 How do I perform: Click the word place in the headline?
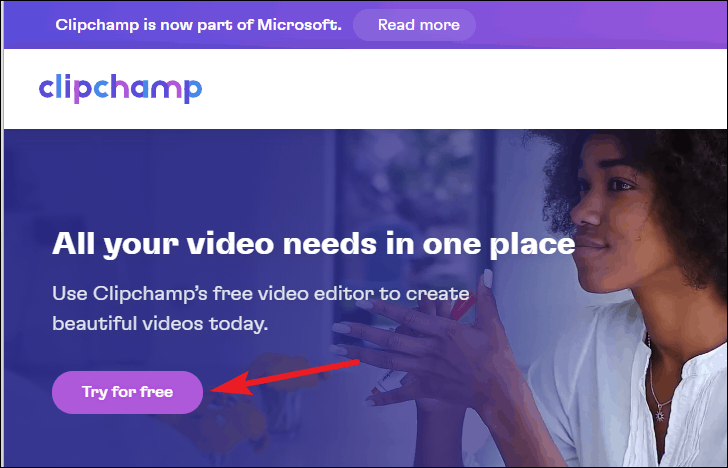pos(532,246)
